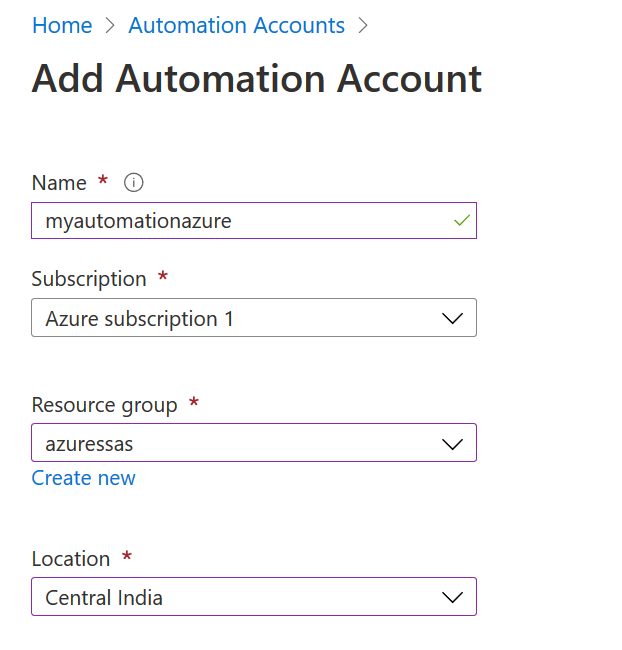Viewport: 622px width, 650px height.
Task: Open the Central India location dropdown
Action: [x=240, y=596]
